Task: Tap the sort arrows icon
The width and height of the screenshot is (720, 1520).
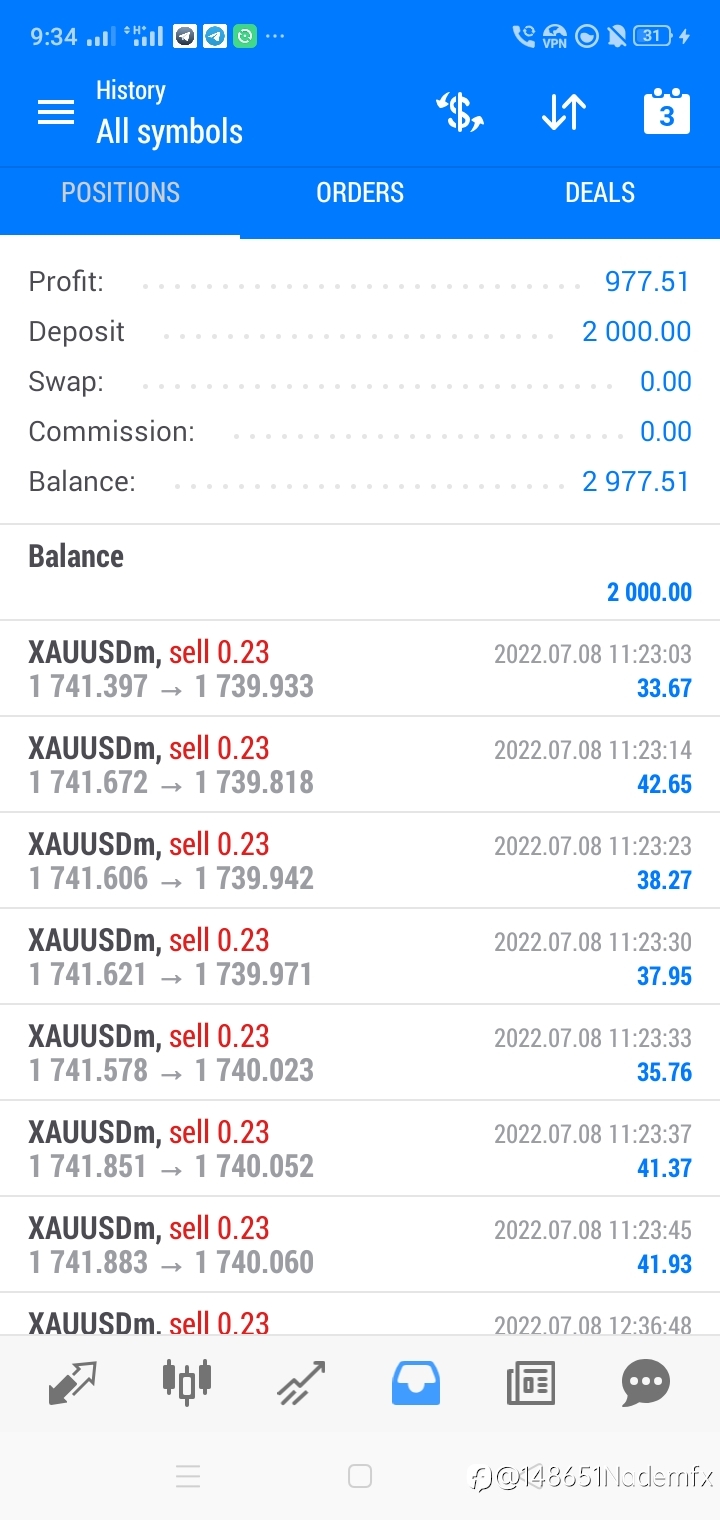Action: point(564,112)
